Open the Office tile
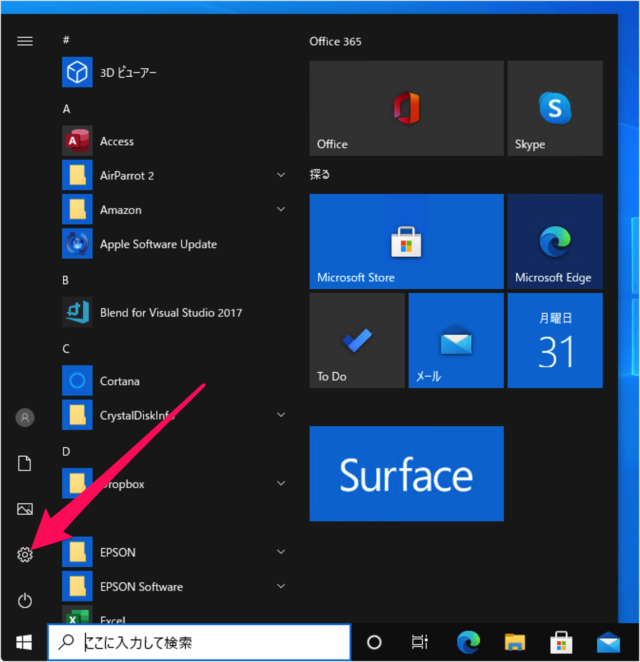The image size is (640, 662). pyautogui.click(x=406, y=108)
